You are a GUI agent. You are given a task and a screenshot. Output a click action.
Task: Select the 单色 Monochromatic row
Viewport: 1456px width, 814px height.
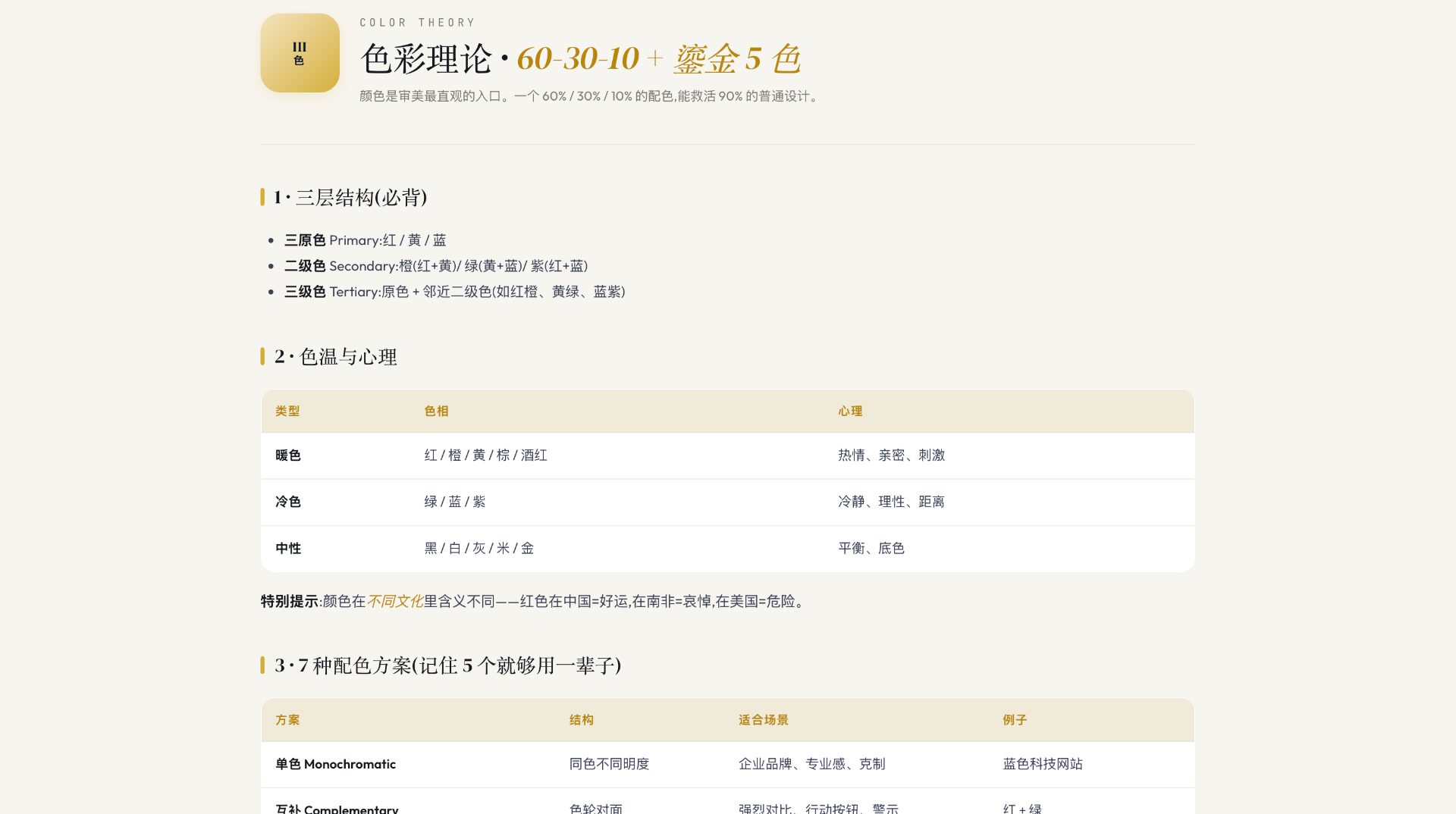tap(728, 764)
